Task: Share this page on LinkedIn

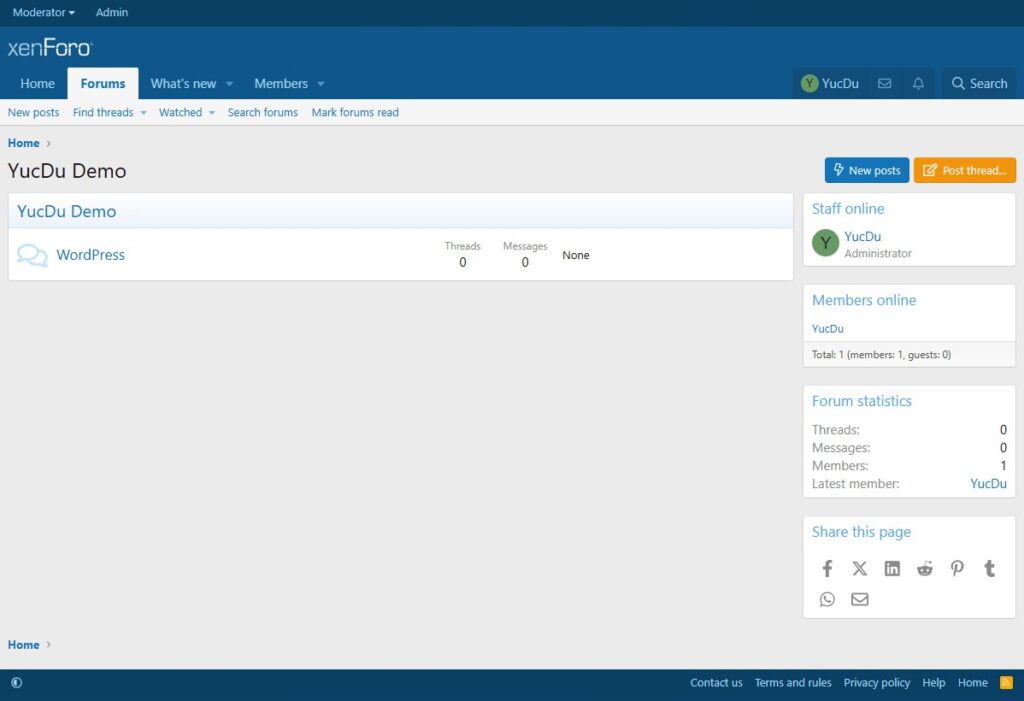Action: click(x=892, y=568)
